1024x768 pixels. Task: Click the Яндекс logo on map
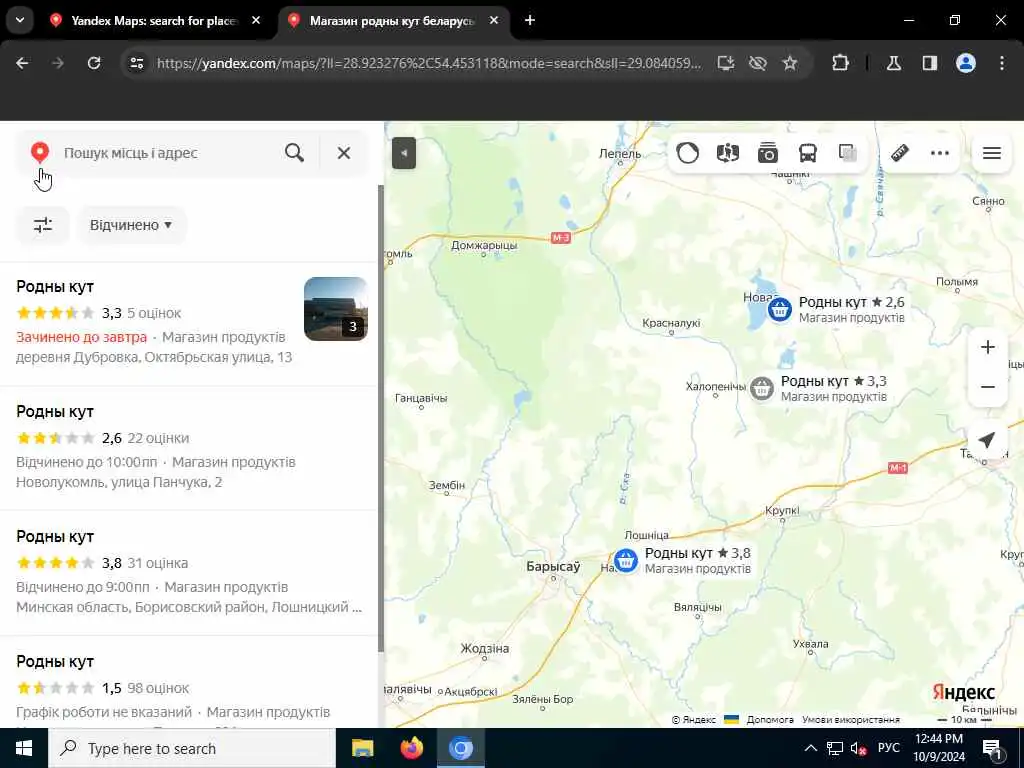(963, 692)
